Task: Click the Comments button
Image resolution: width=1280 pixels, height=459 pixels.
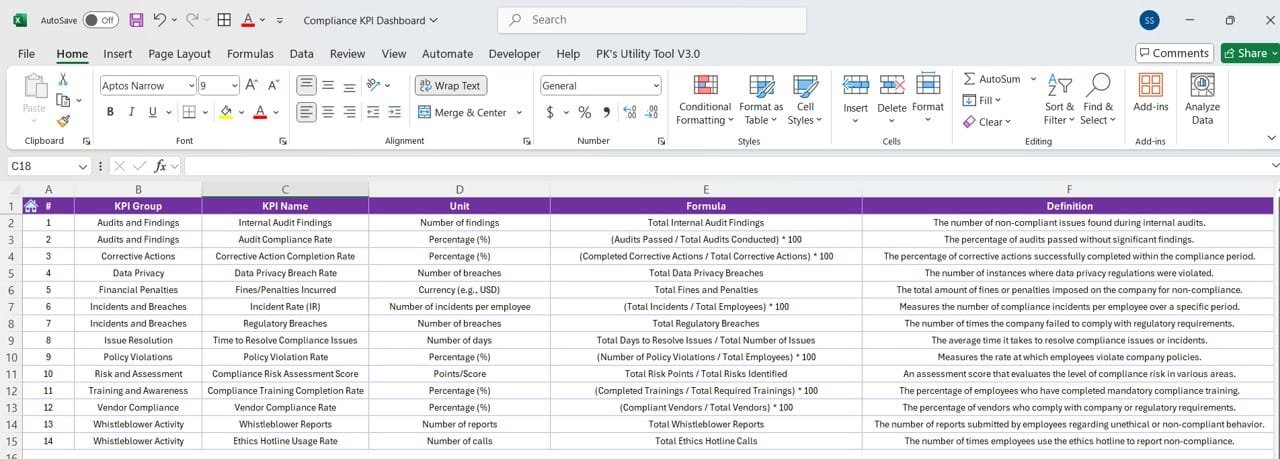Action: point(1173,53)
